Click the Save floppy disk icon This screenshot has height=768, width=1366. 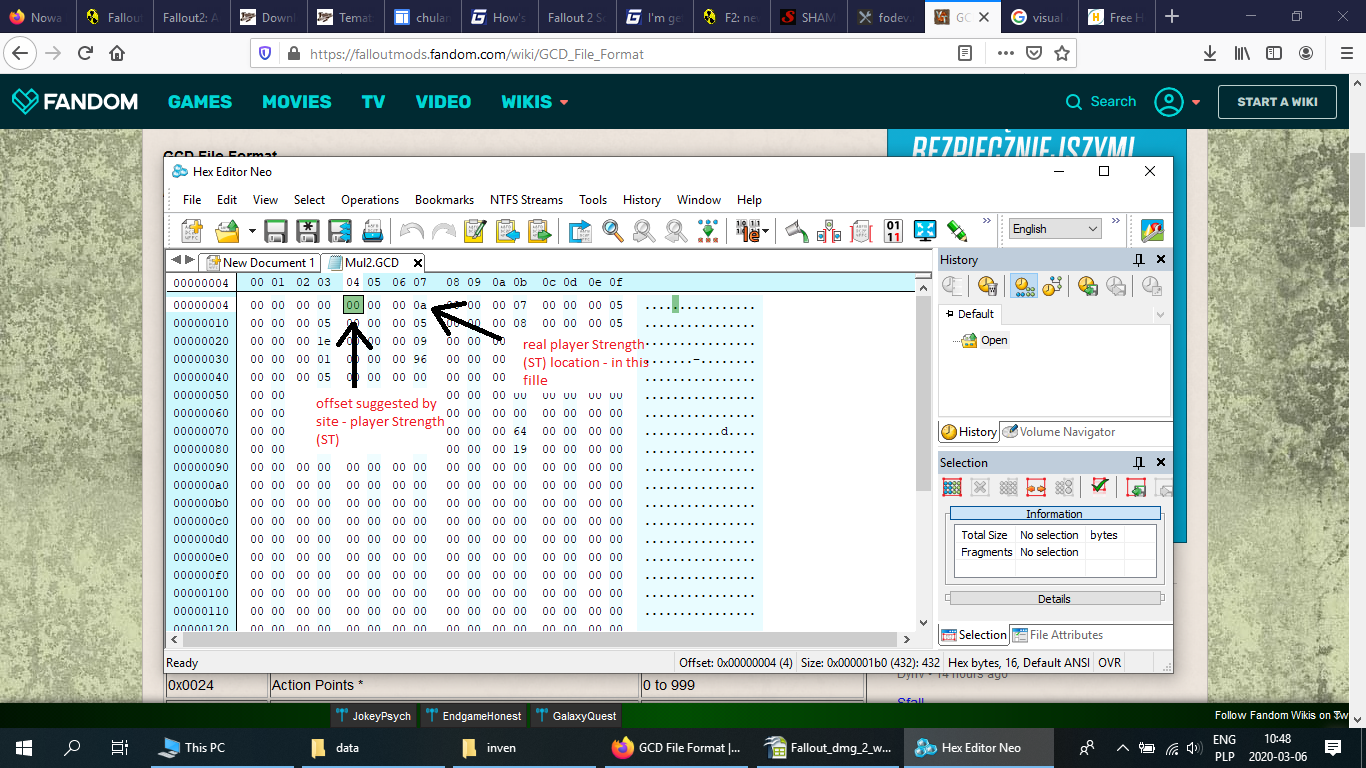coord(276,231)
